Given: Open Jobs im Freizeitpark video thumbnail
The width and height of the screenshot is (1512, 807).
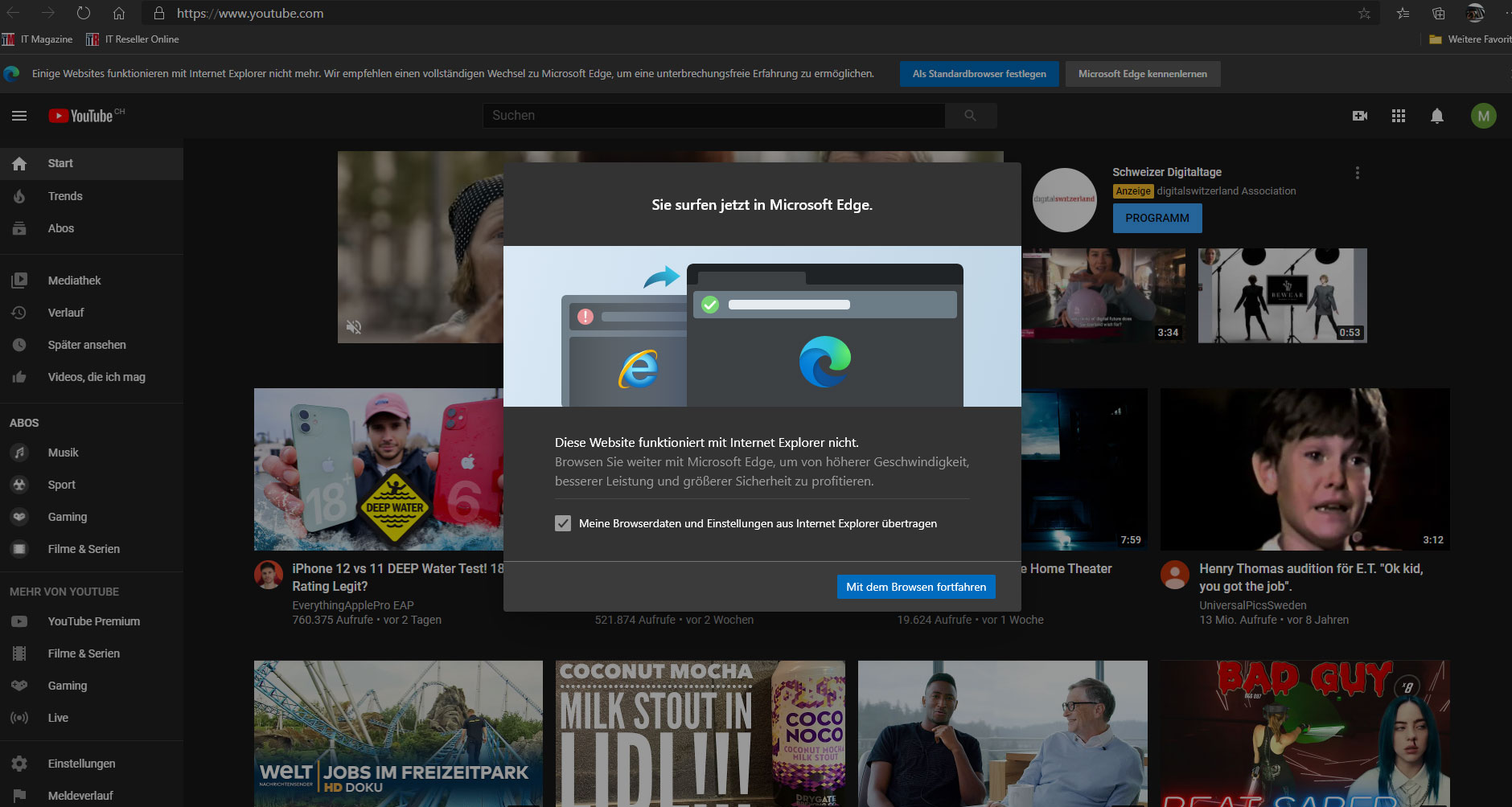Looking at the screenshot, I should point(398,733).
